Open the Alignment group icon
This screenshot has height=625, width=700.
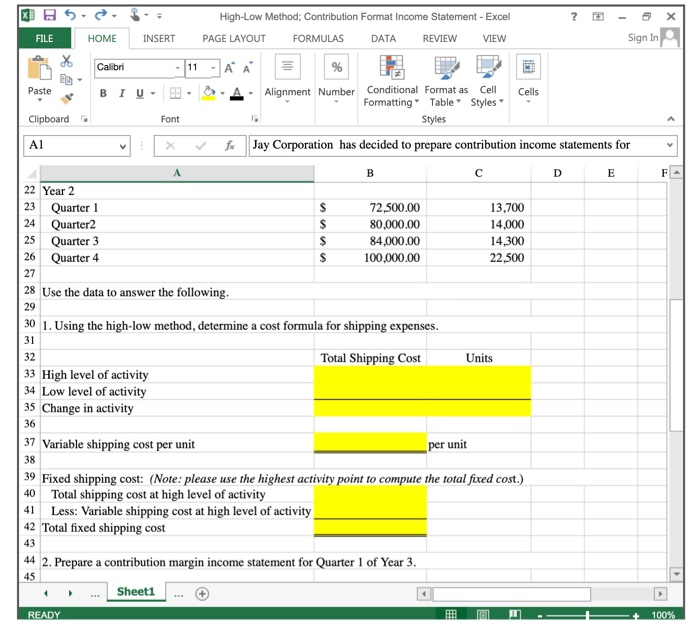(288, 67)
